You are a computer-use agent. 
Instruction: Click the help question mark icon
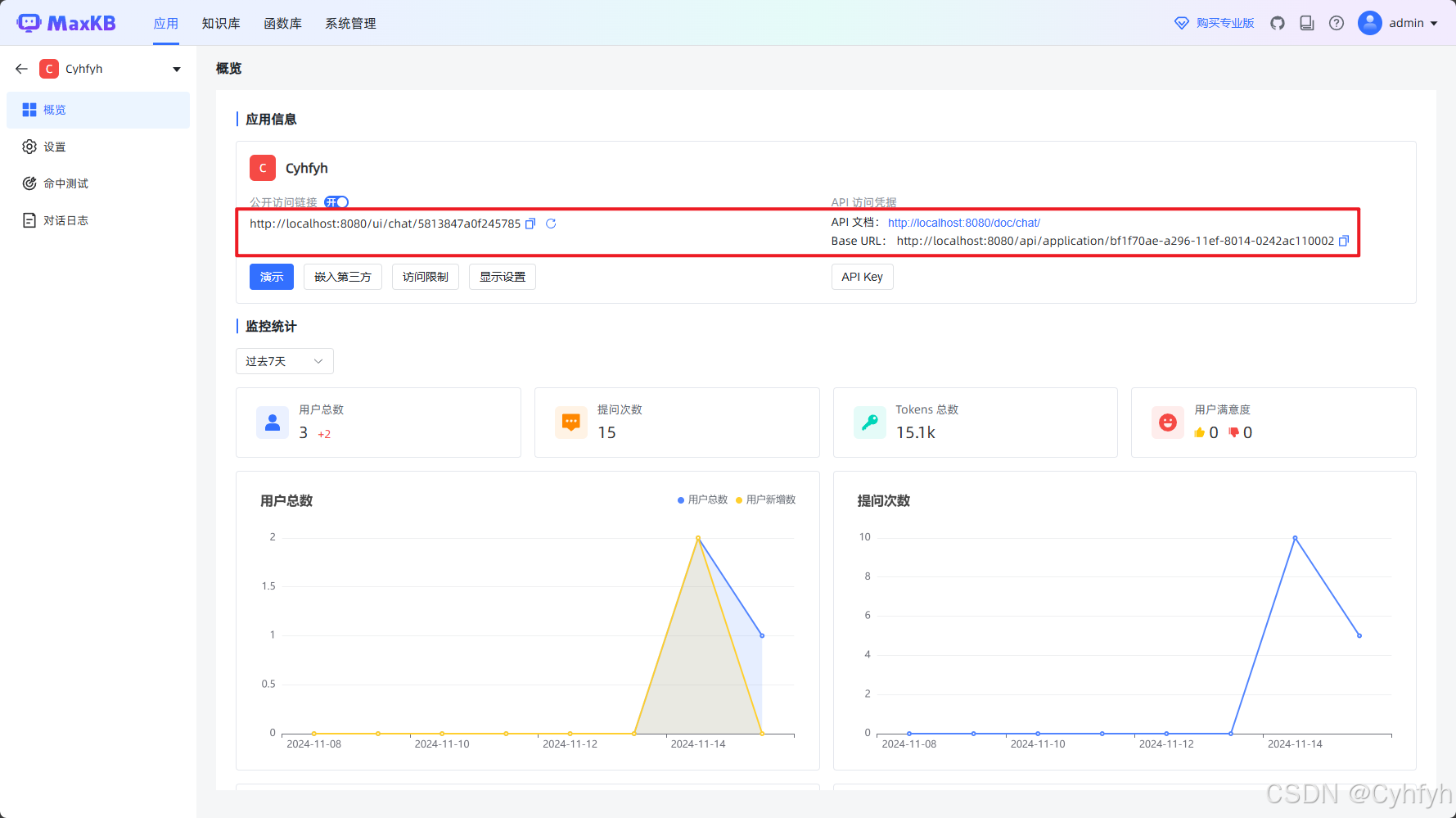pos(1337,23)
